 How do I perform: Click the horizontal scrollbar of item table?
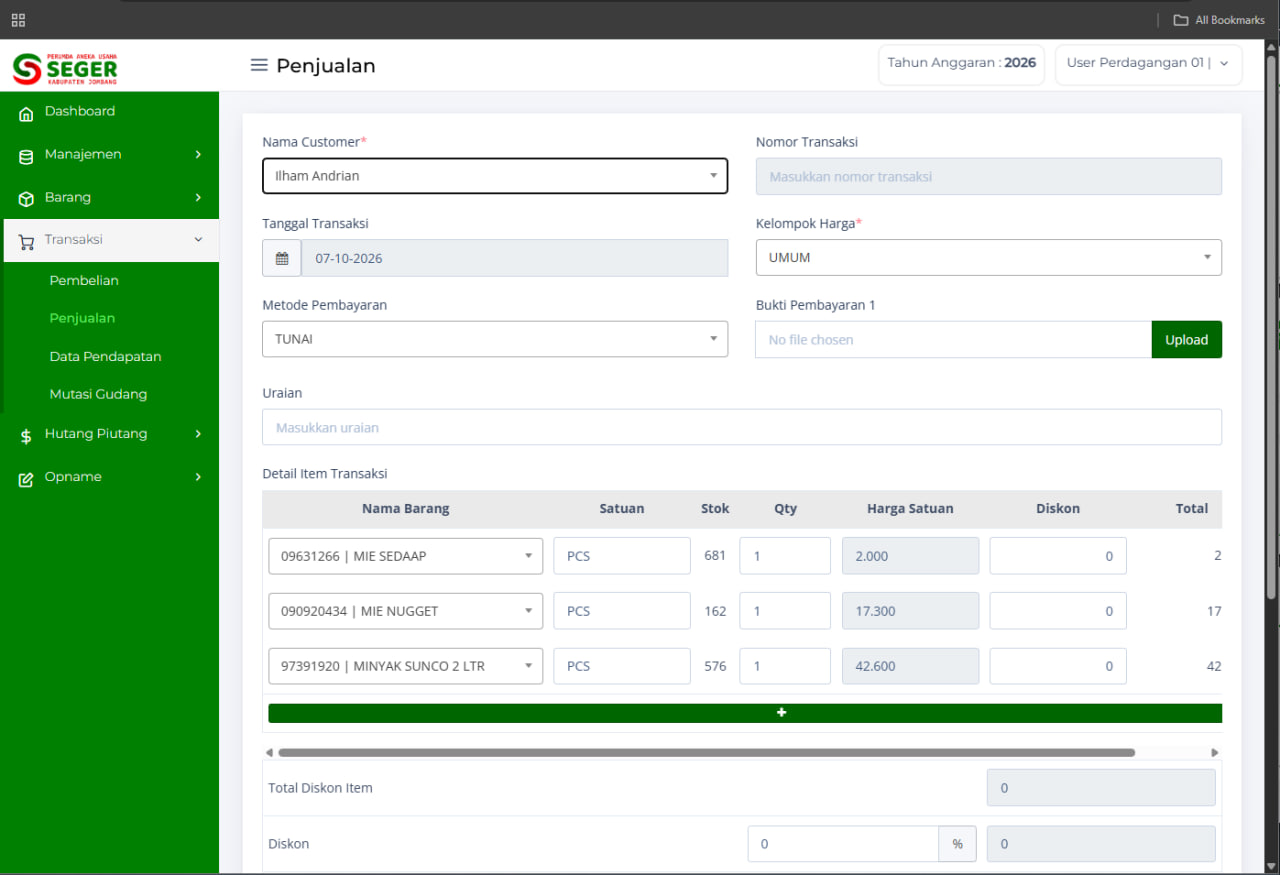pyautogui.click(x=707, y=752)
